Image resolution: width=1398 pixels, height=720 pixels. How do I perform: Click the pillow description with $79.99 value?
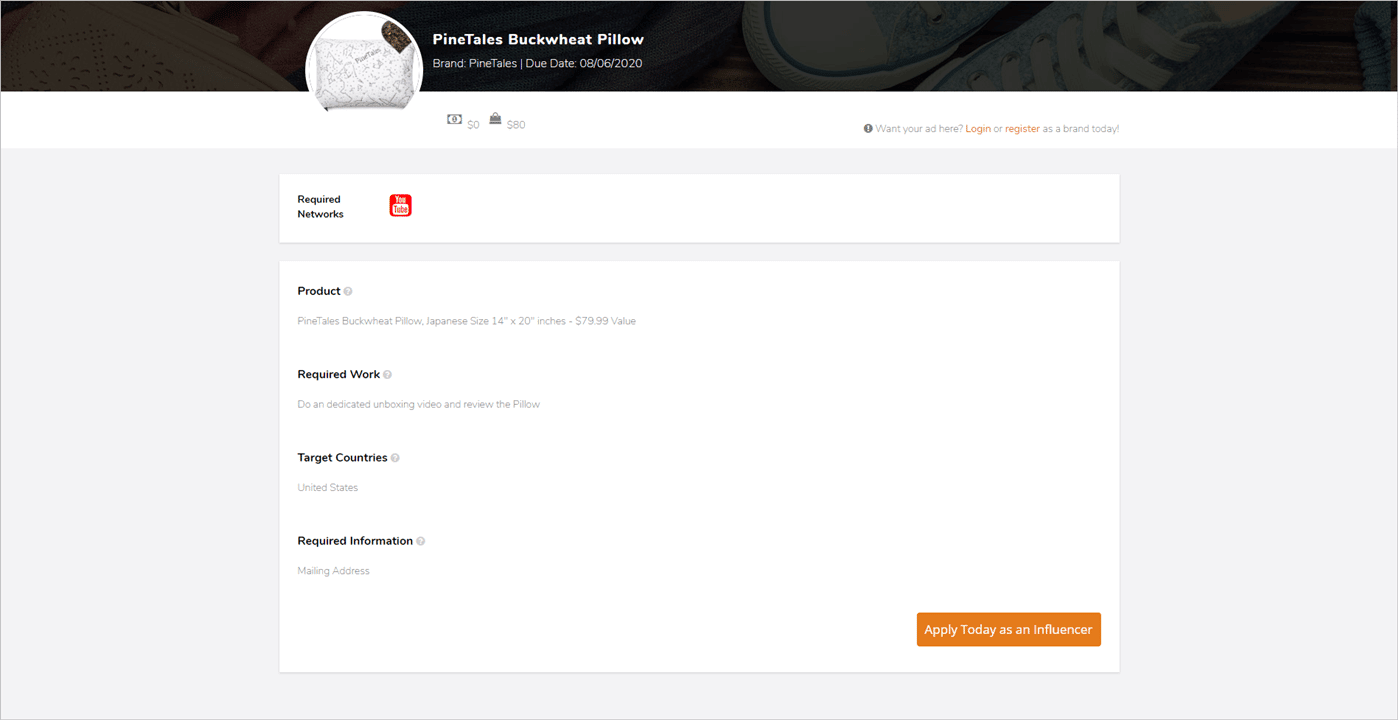tap(466, 321)
